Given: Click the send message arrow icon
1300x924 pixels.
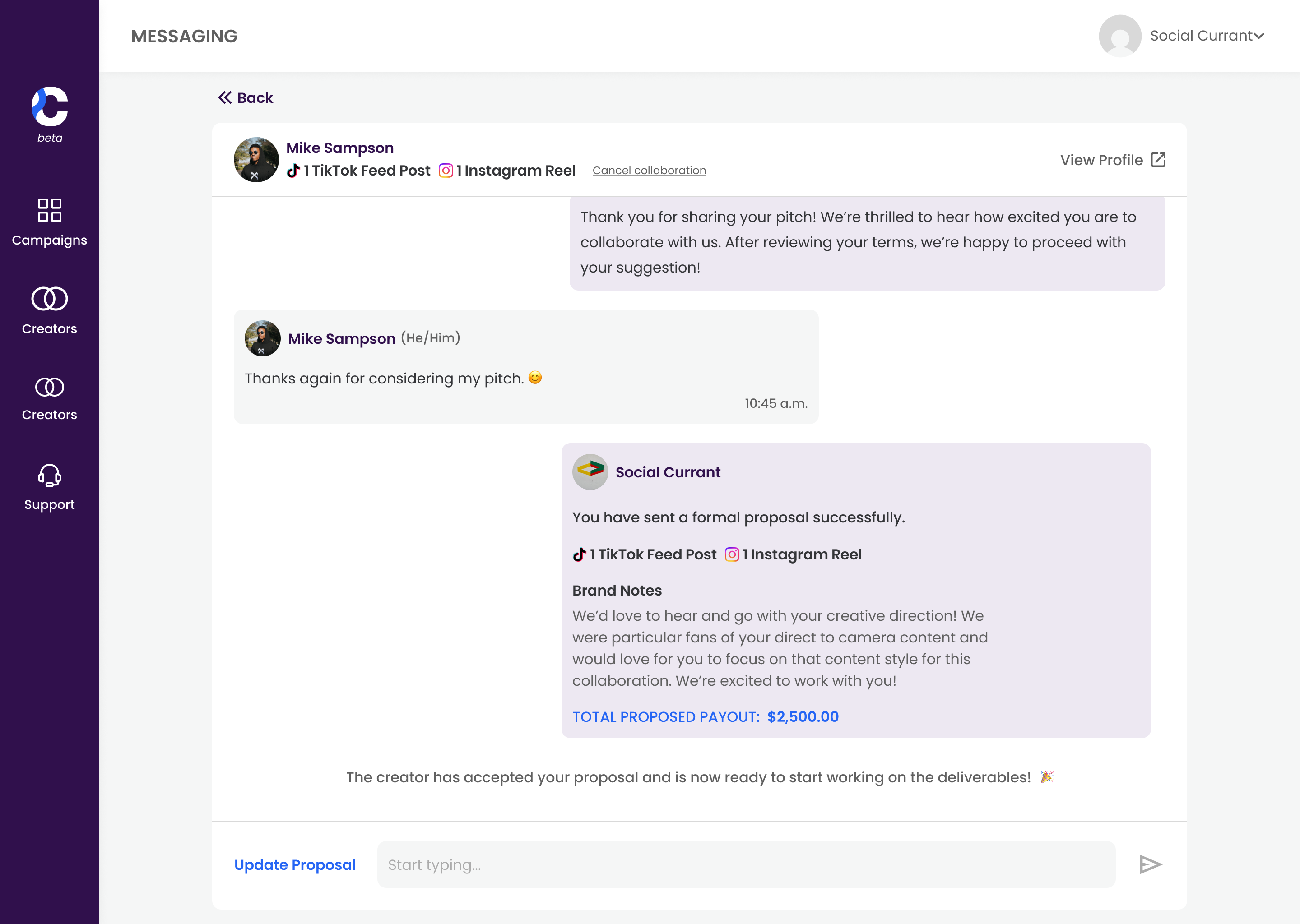Looking at the screenshot, I should [x=1150, y=864].
